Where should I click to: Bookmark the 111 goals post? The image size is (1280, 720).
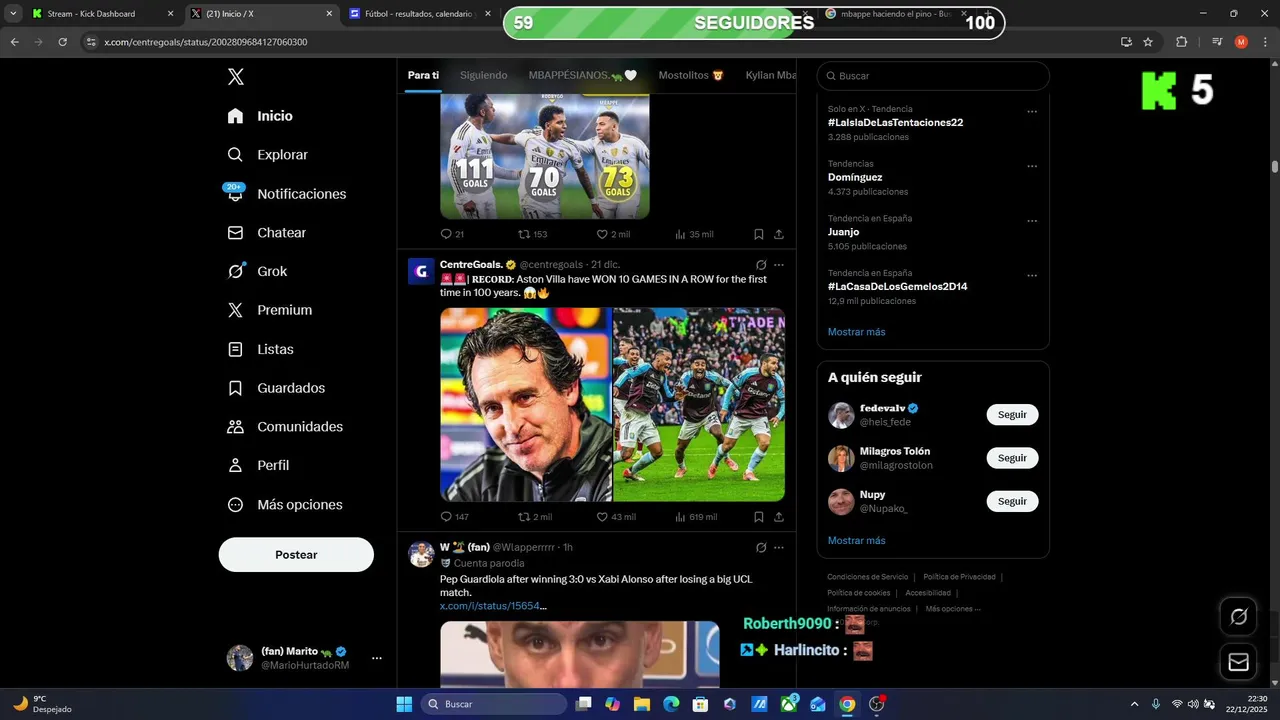[x=759, y=234]
